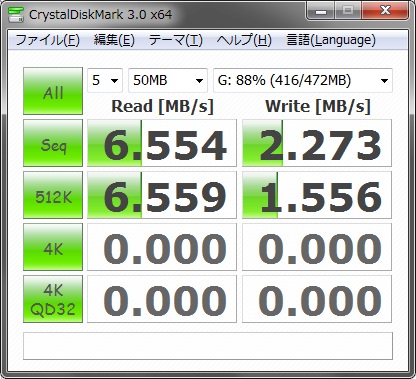The image size is (416, 379).
Task: Minimize the CrystalDiskMark window
Action: [321, 11]
